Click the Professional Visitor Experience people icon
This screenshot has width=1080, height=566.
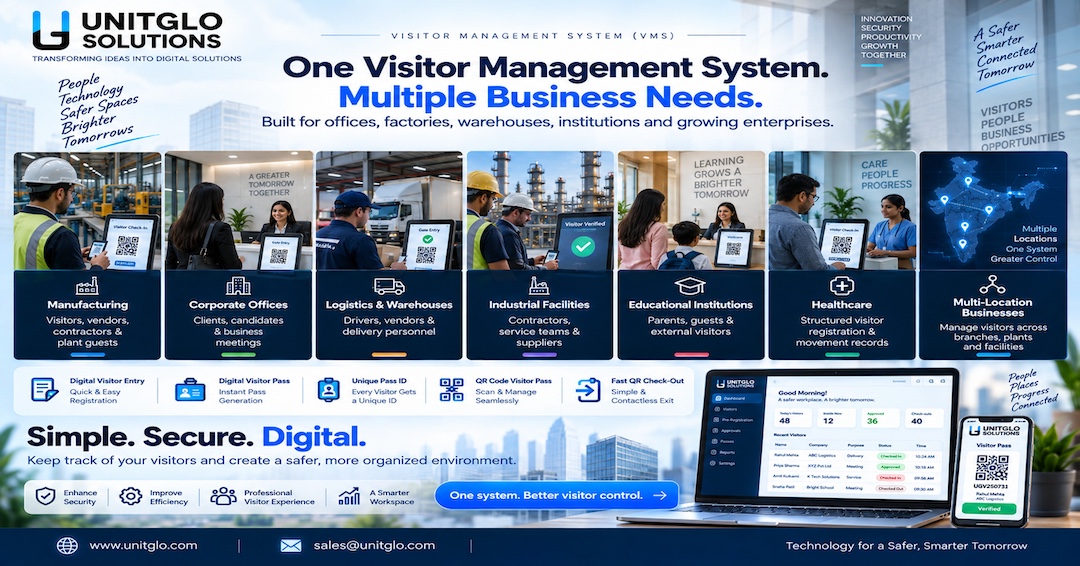click(x=223, y=496)
